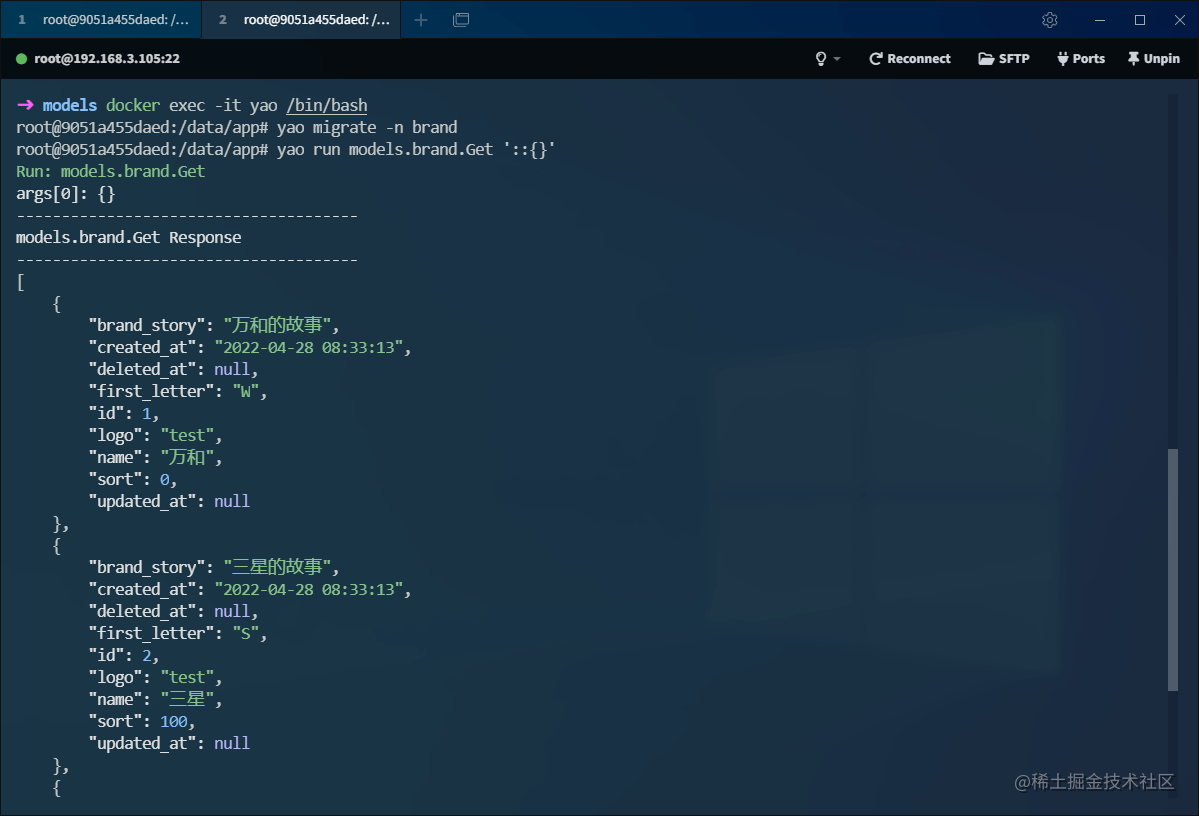Minimize the terminal window
1199x816 pixels.
tap(1100, 20)
